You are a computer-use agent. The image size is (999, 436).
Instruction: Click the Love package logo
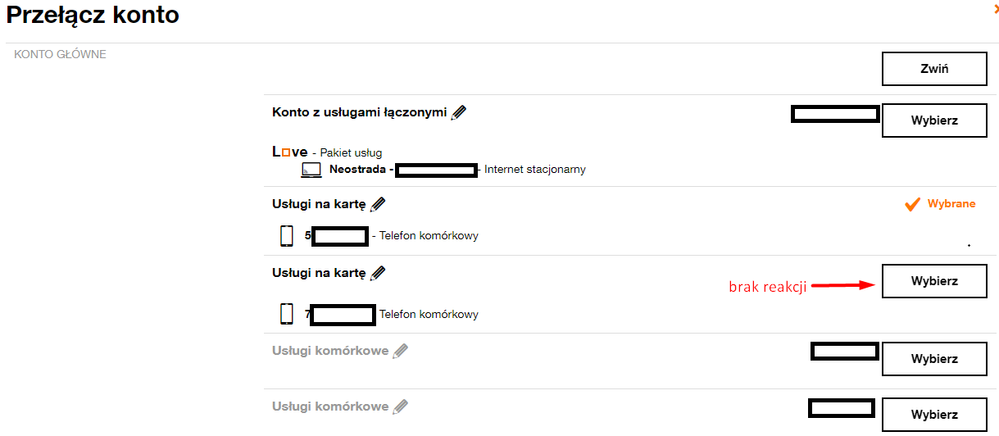coord(290,151)
